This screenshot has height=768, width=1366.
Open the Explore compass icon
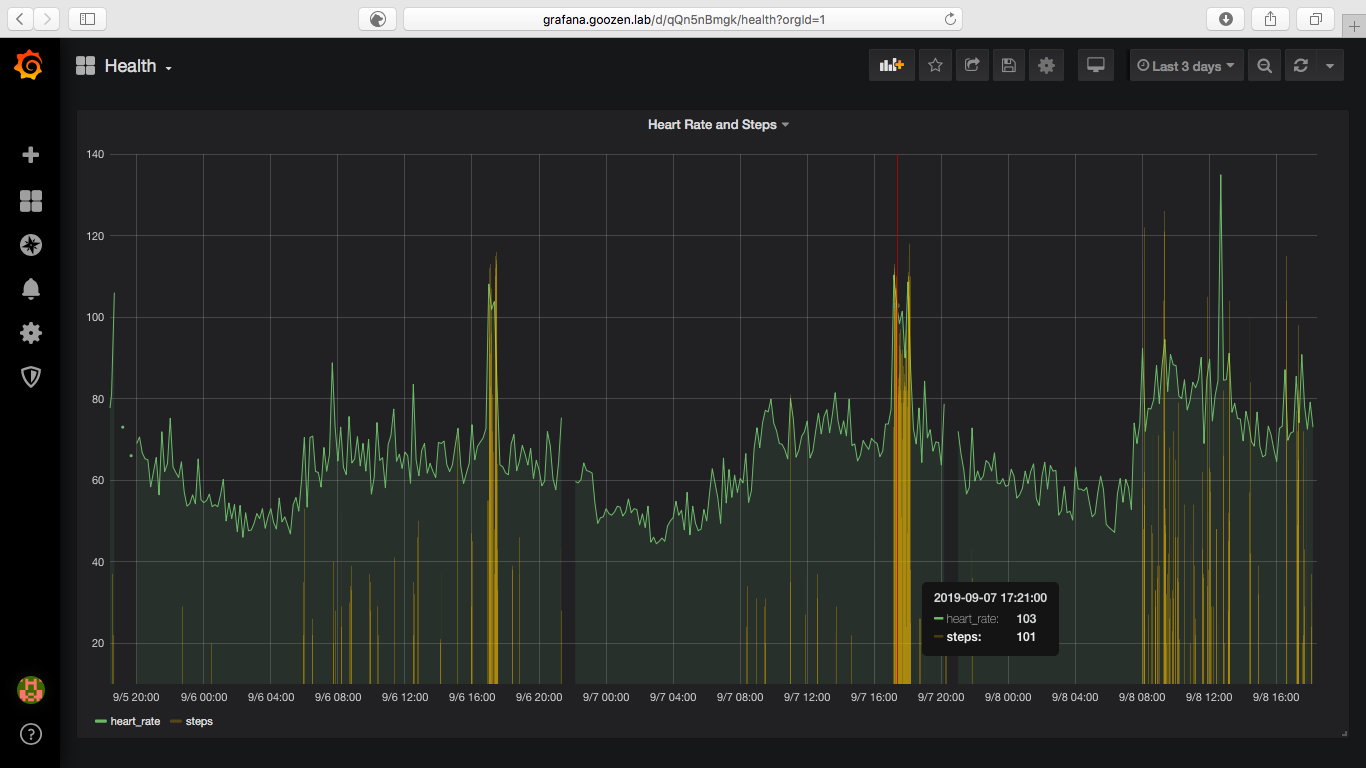pyautogui.click(x=31, y=245)
